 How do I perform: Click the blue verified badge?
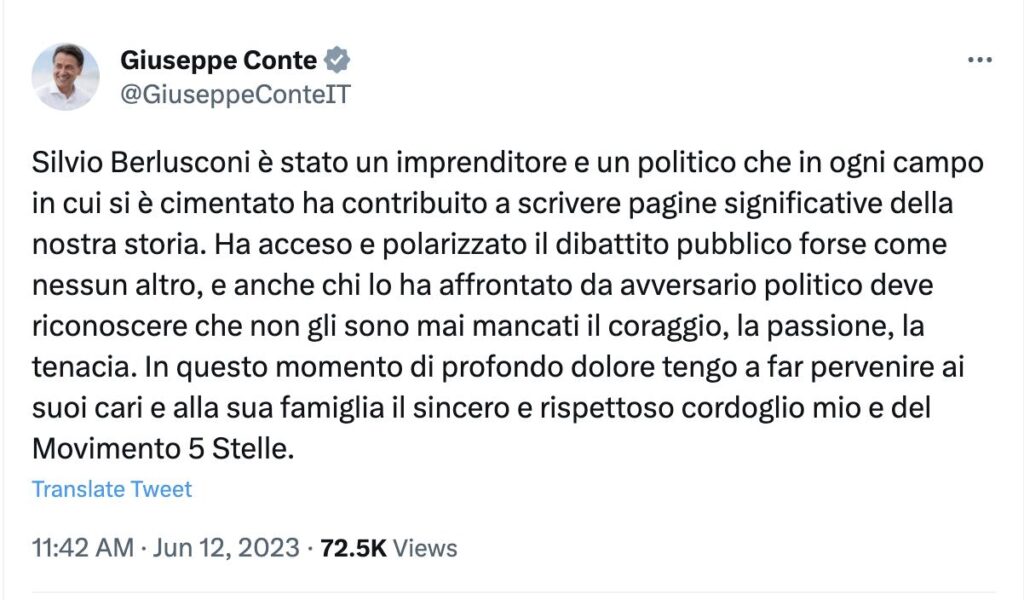[338, 60]
